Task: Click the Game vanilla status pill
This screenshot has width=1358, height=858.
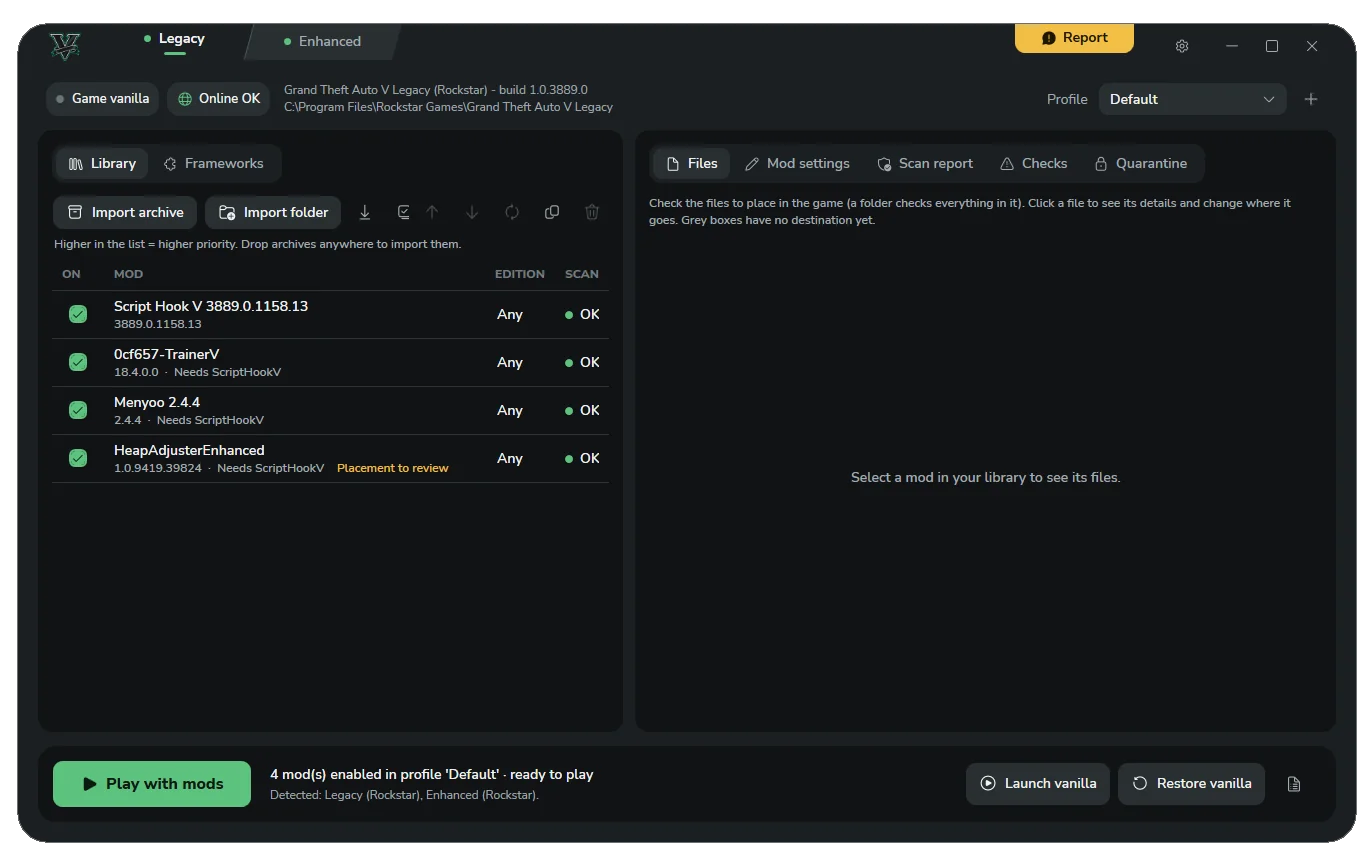Action: coord(102,99)
